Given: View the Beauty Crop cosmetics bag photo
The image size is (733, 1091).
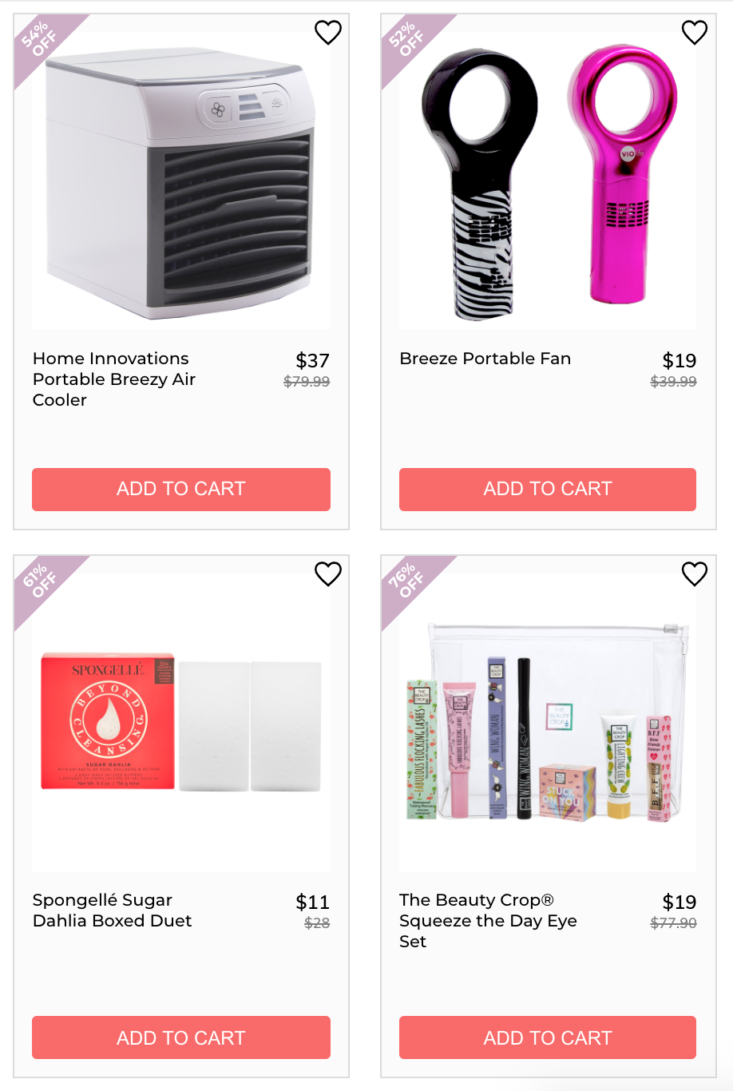Looking at the screenshot, I should (547, 722).
